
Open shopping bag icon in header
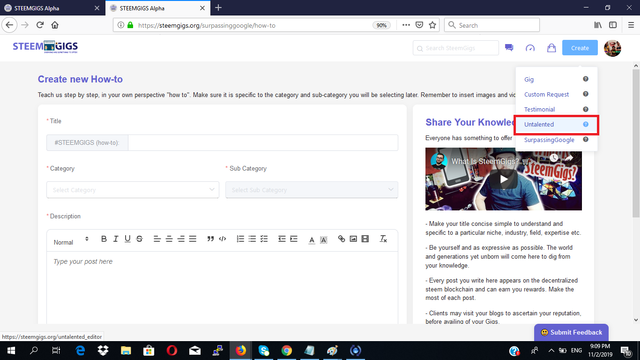point(551,48)
